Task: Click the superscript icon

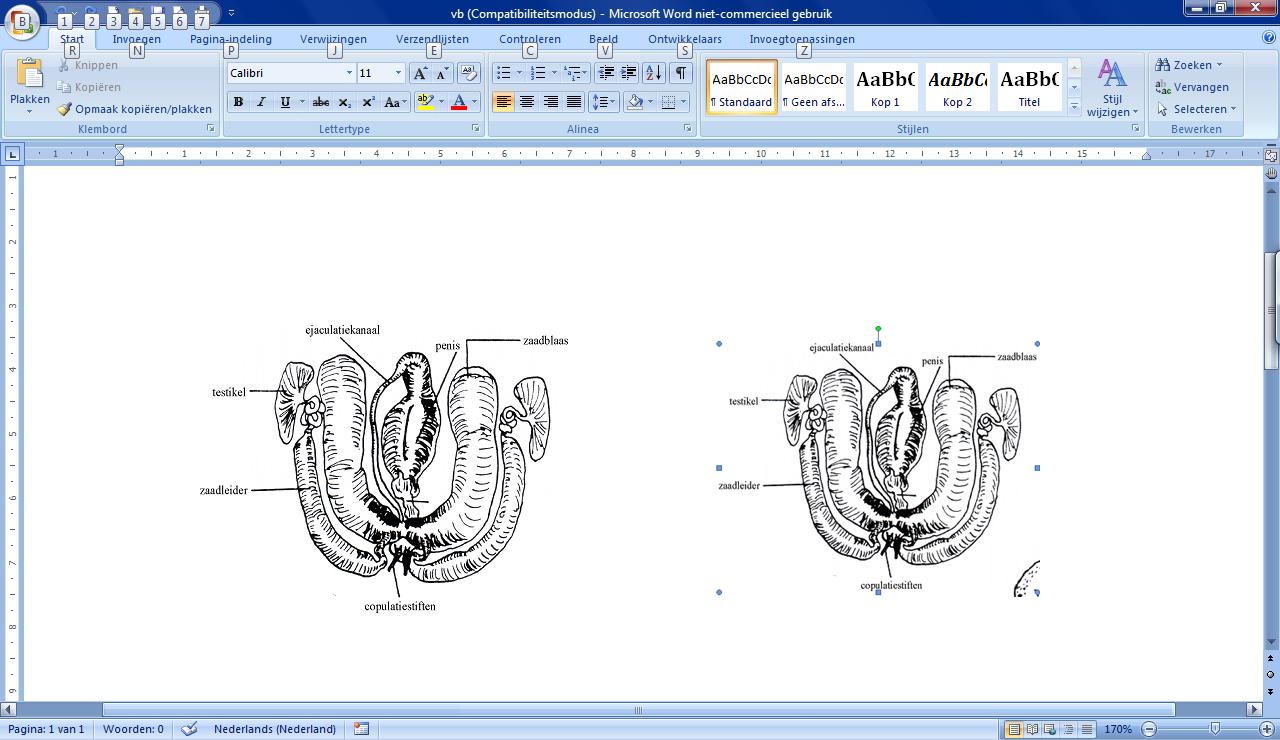Action: coord(368,102)
